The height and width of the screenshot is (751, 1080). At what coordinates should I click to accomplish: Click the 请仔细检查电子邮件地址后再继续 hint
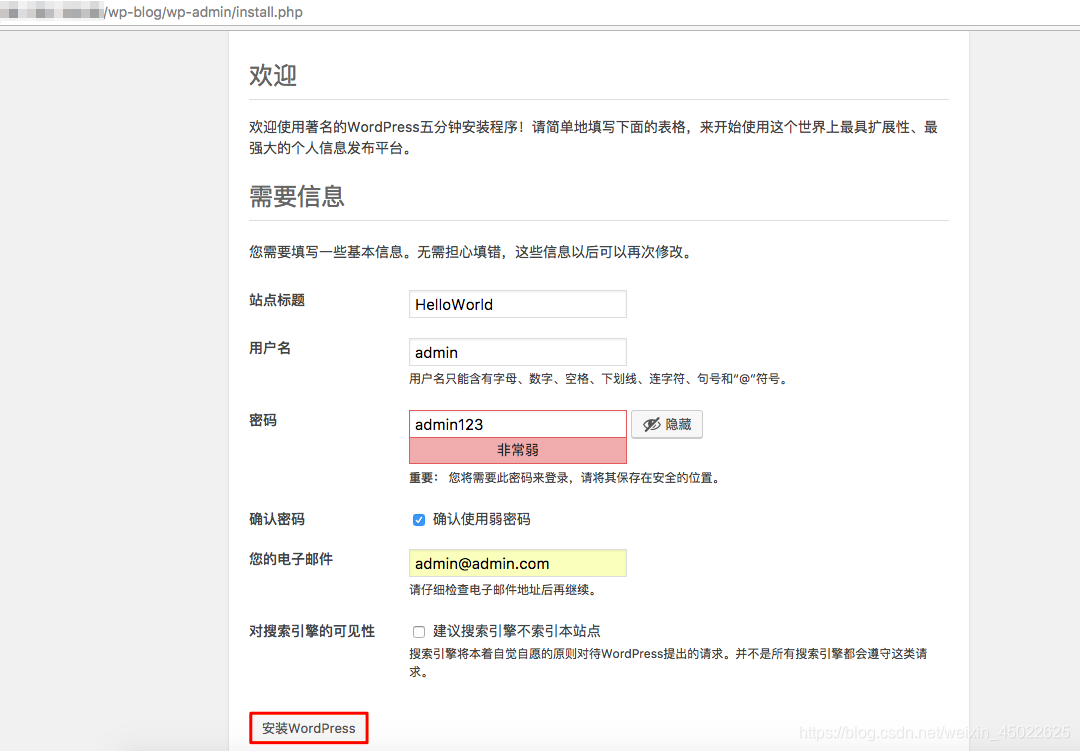point(503,590)
